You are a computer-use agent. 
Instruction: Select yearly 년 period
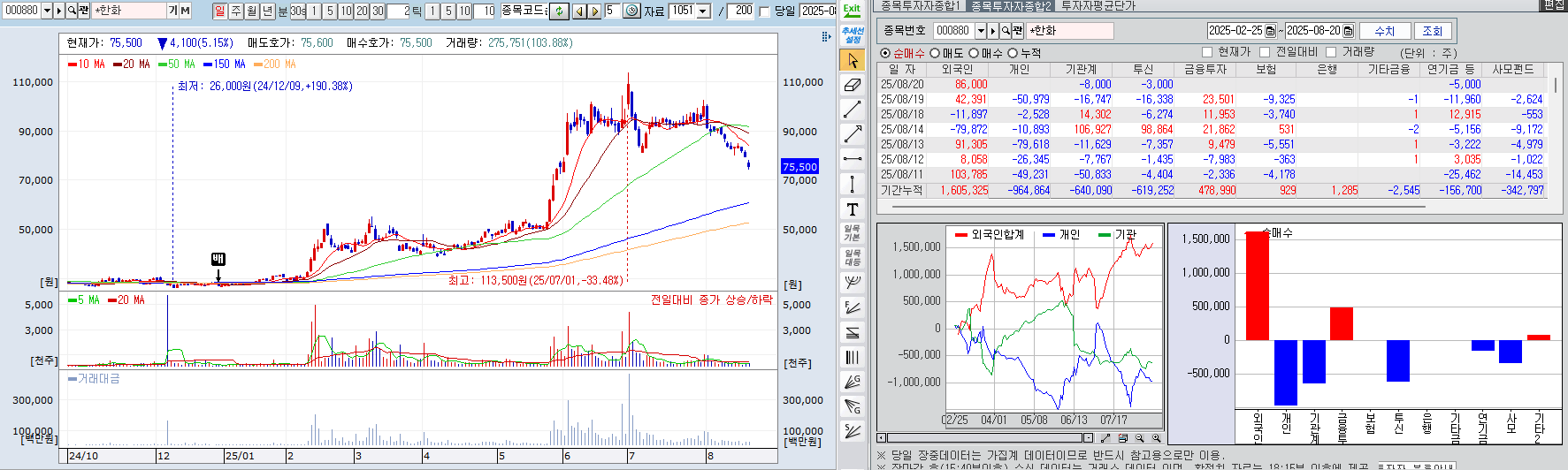(x=268, y=11)
